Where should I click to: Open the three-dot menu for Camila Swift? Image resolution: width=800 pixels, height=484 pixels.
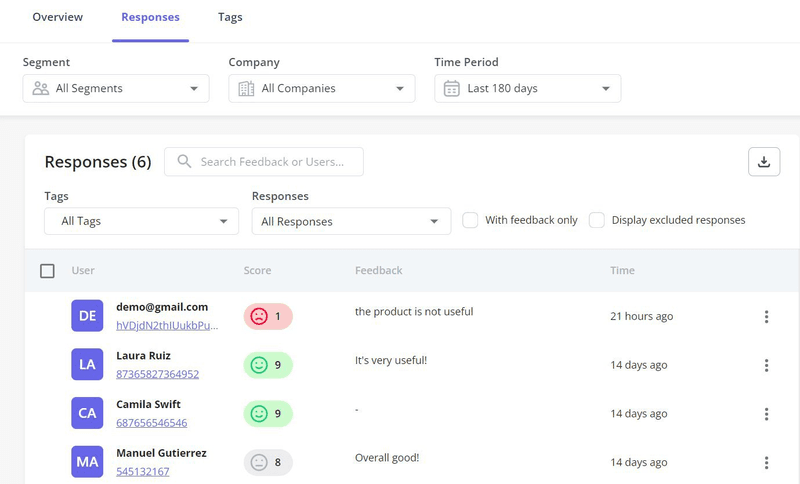[x=766, y=414]
